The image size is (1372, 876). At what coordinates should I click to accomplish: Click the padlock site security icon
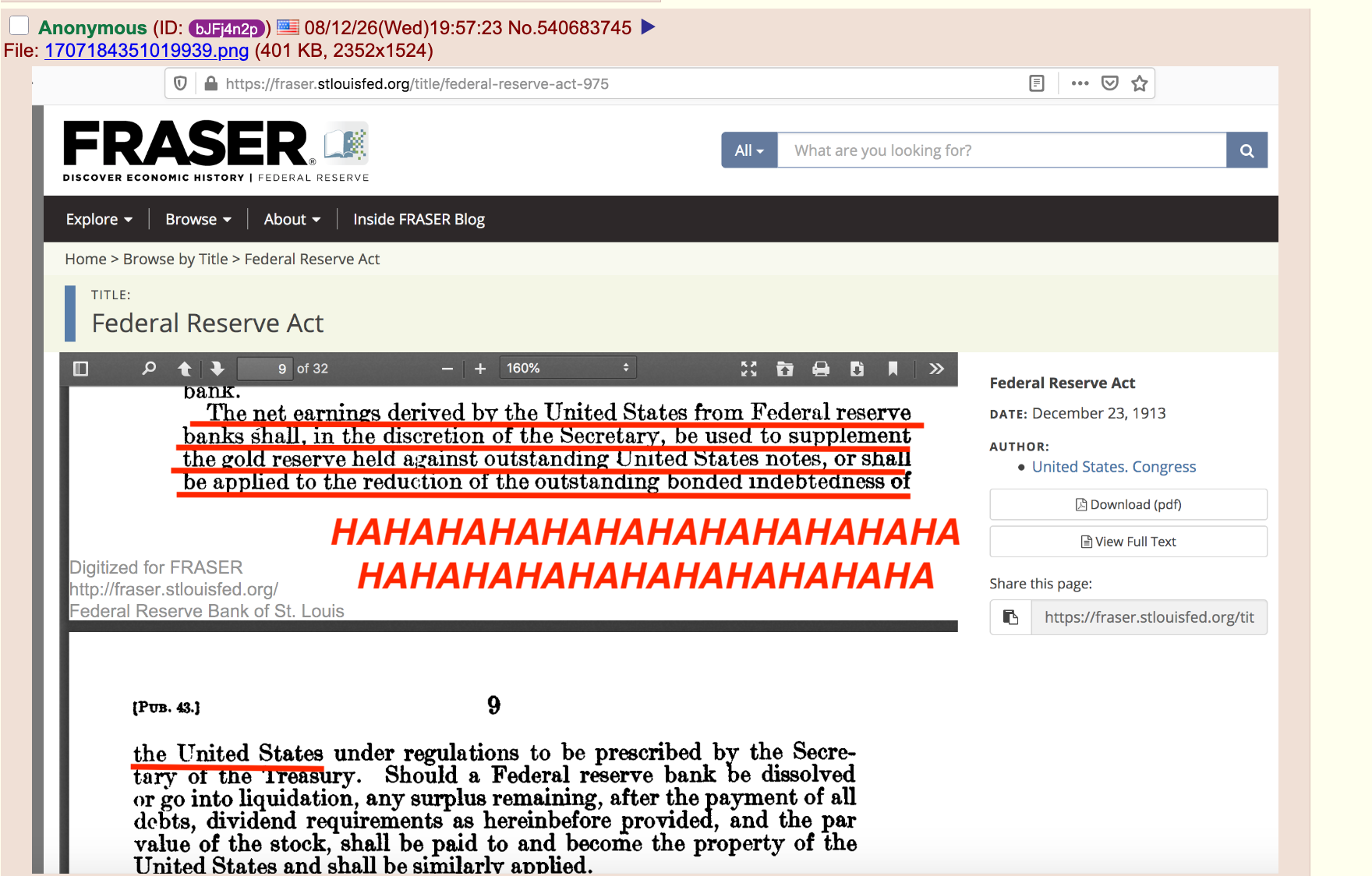tap(210, 83)
